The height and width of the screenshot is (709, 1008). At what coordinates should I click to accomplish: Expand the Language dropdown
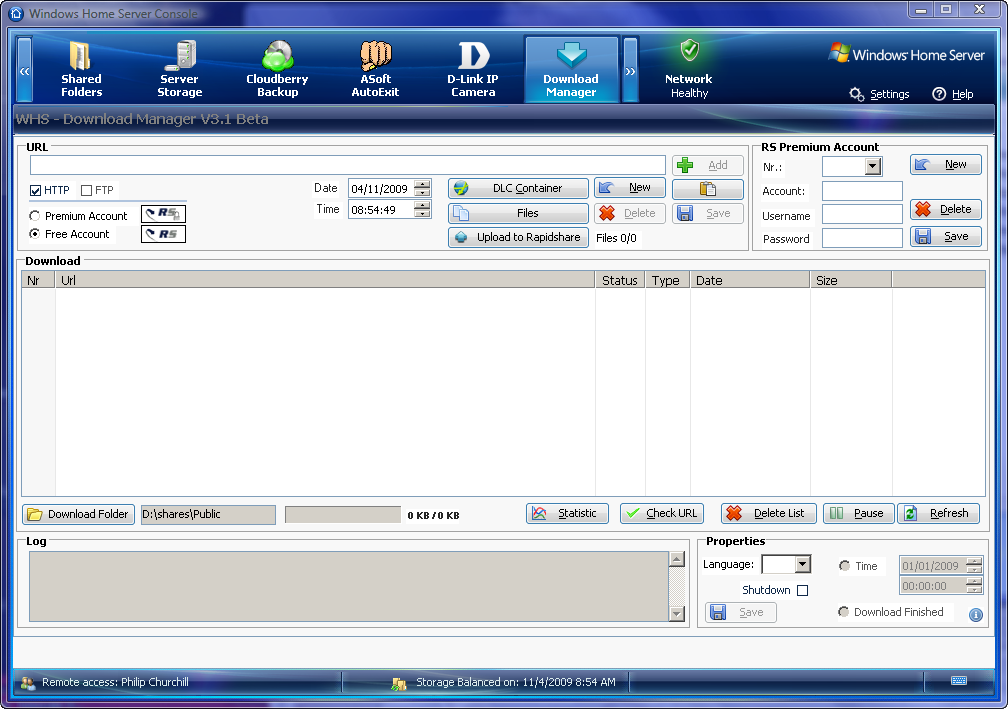[802, 564]
